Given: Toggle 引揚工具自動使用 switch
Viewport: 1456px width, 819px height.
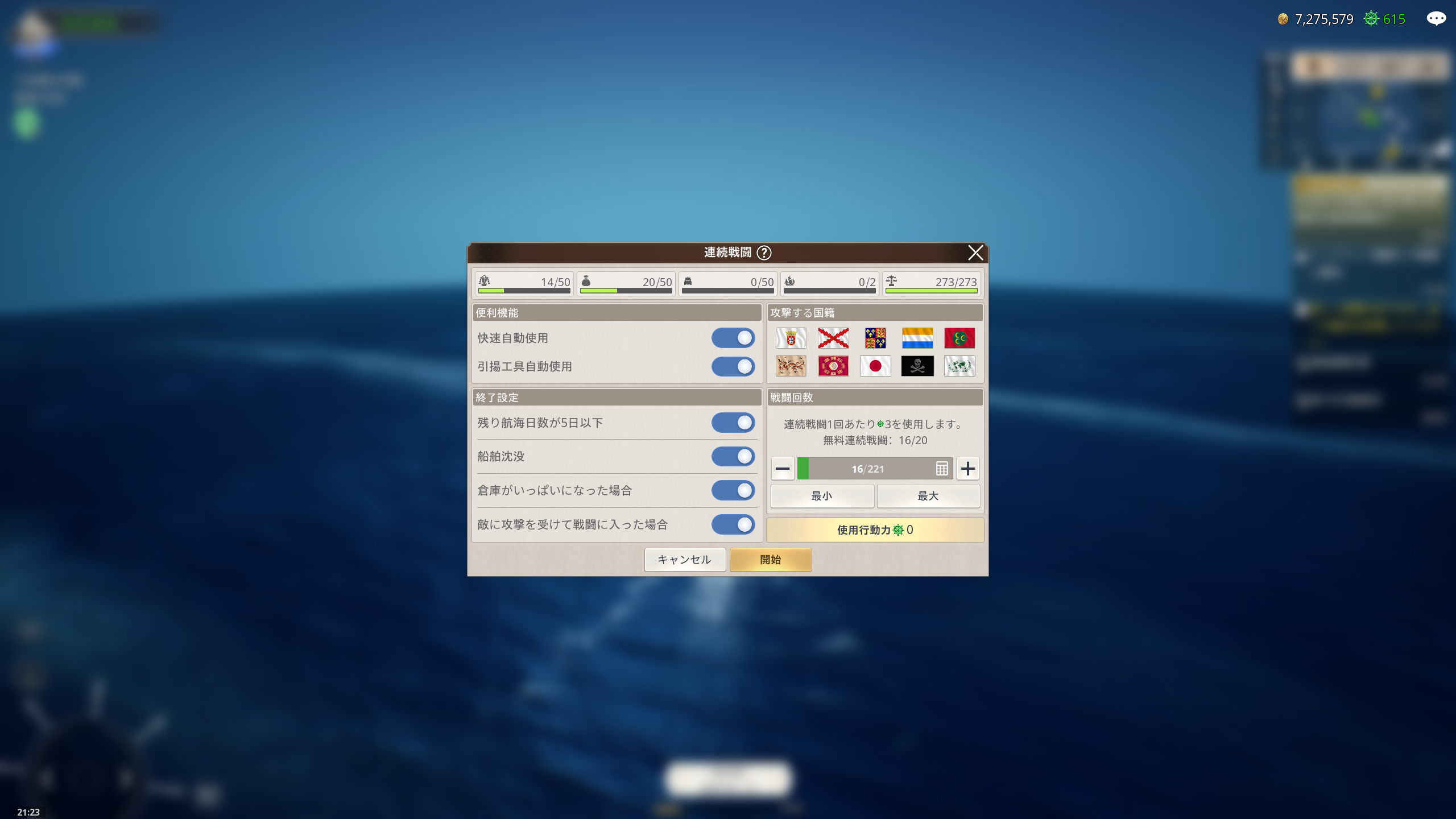Looking at the screenshot, I should [733, 366].
